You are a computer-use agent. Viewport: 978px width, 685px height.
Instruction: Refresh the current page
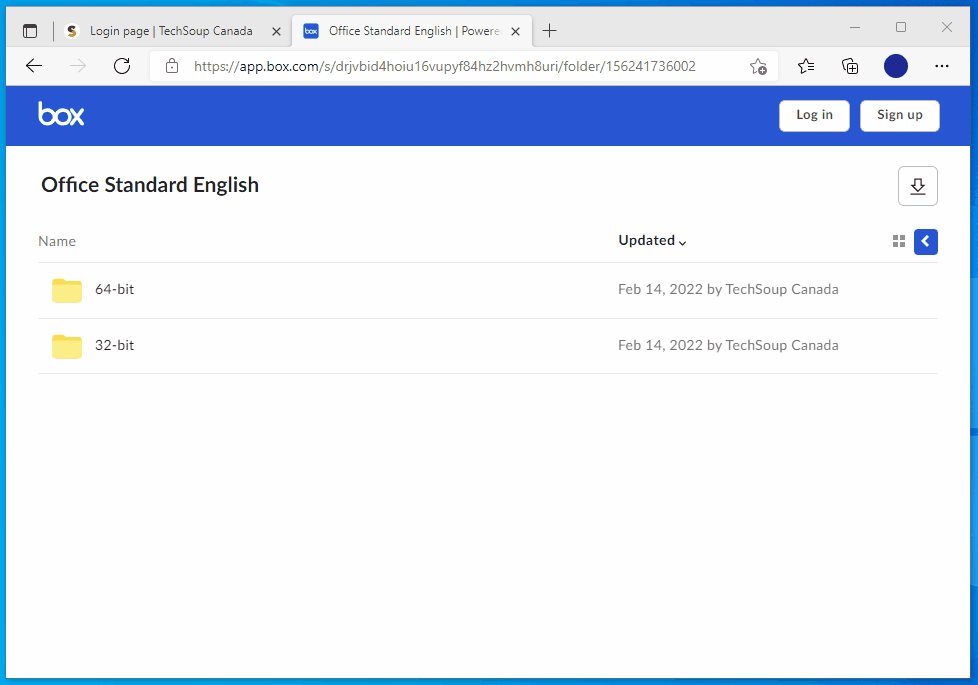(x=122, y=66)
